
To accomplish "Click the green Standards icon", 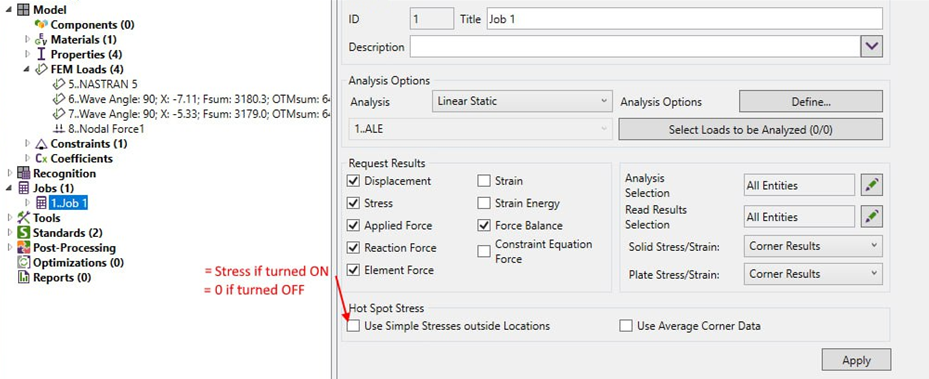I will [24, 233].
